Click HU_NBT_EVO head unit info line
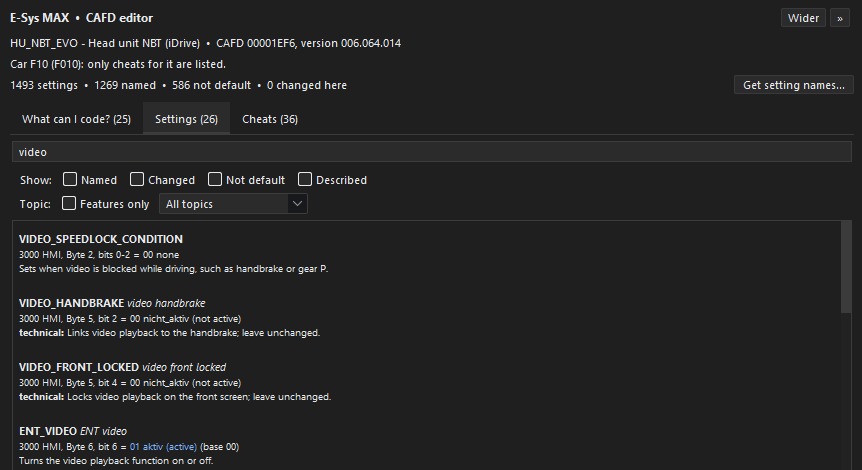Viewport: 862px width, 470px height. [206, 43]
